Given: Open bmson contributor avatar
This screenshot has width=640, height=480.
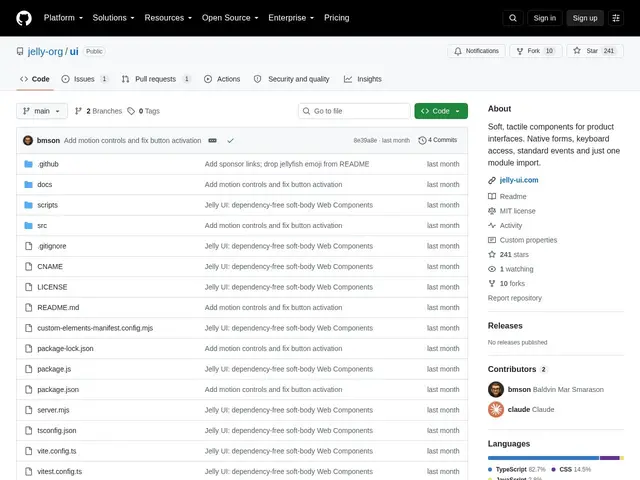Looking at the screenshot, I should [x=496, y=389].
